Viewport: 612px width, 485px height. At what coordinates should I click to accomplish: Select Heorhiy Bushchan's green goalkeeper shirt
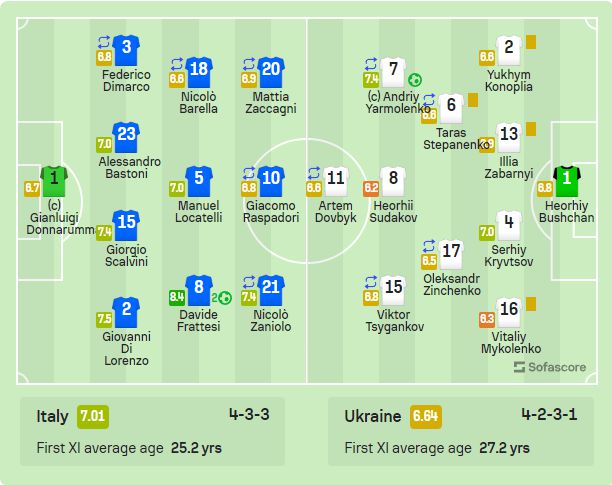click(567, 181)
